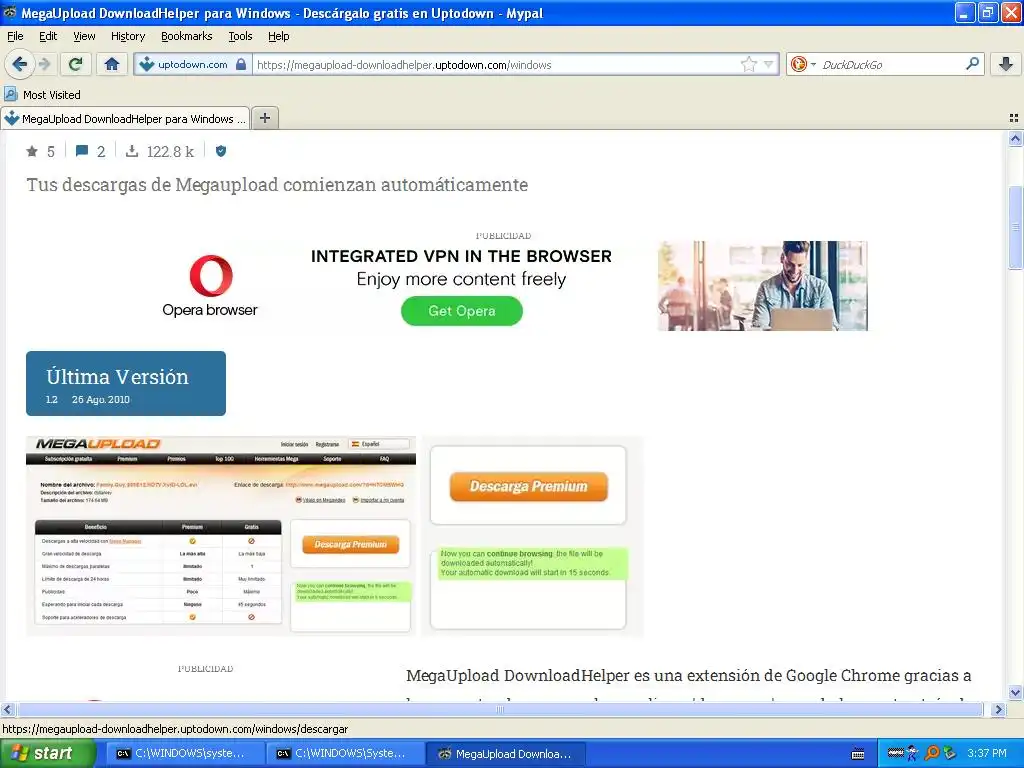
Task: Click the rightmost green system tray icon
Action: pos(950,754)
